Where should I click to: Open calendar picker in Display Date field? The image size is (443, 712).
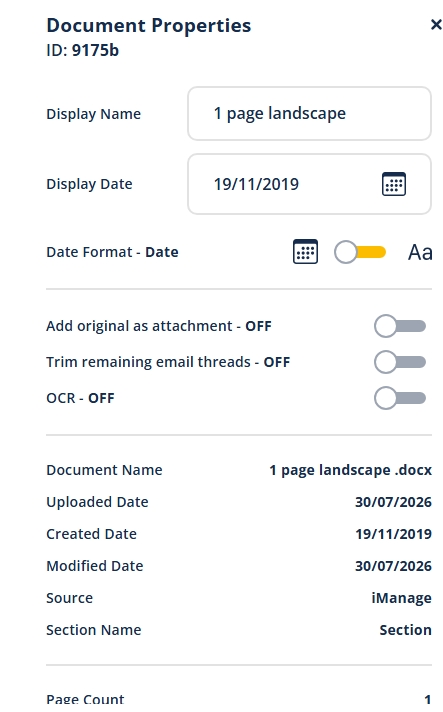click(x=394, y=184)
